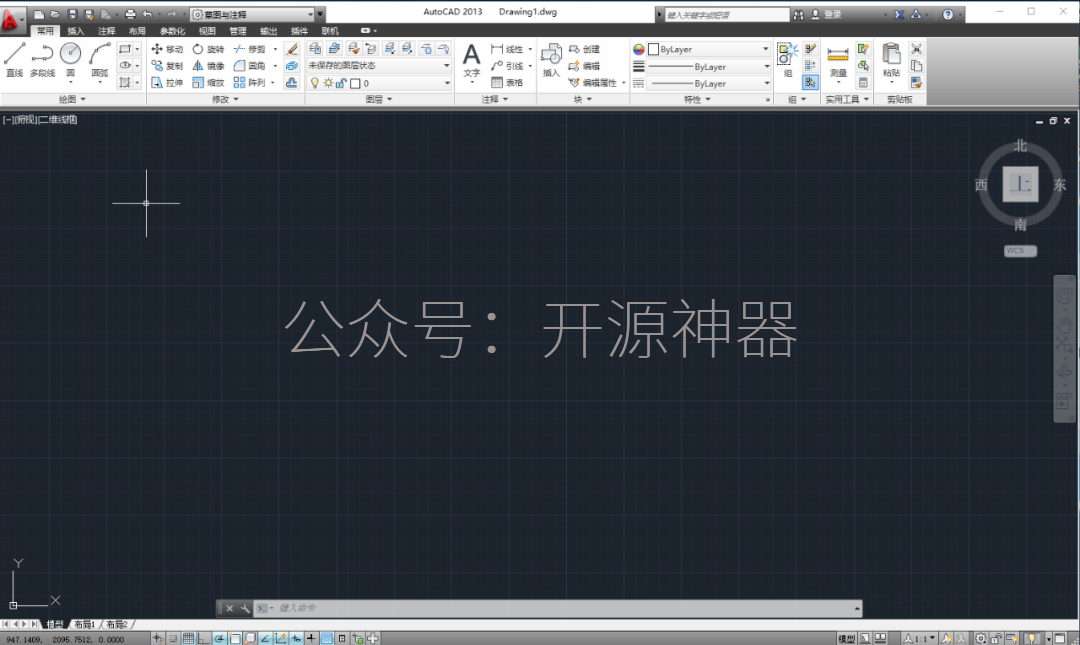Click the Help question mark icon
This screenshot has width=1080, height=645.
point(948,14)
